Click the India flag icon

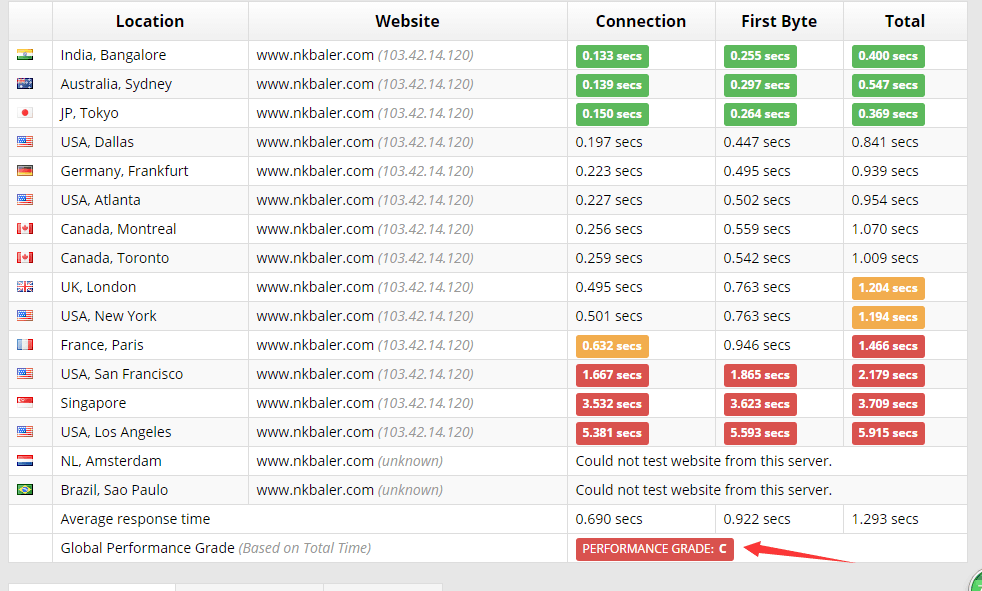coord(25,54)
